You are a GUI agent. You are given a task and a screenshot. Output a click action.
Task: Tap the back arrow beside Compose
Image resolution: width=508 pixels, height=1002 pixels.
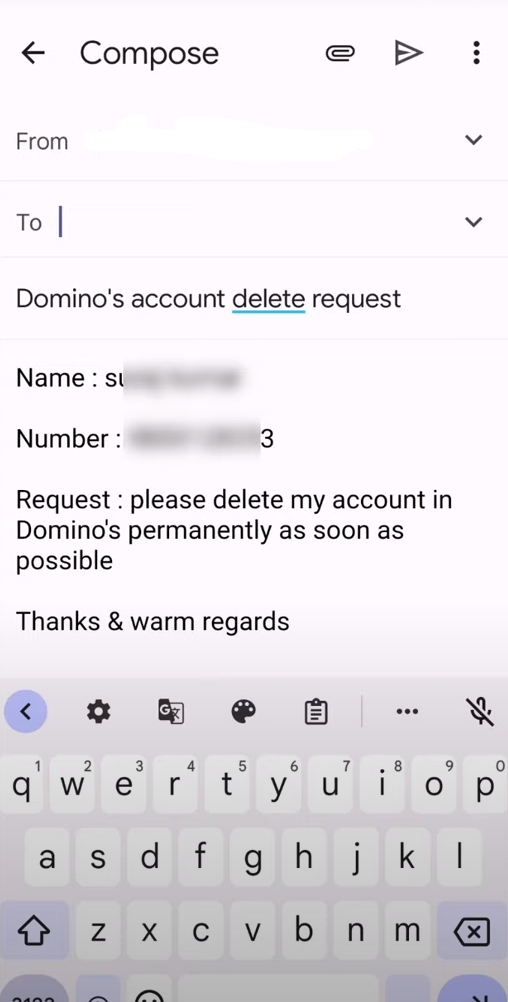(33, 53)
